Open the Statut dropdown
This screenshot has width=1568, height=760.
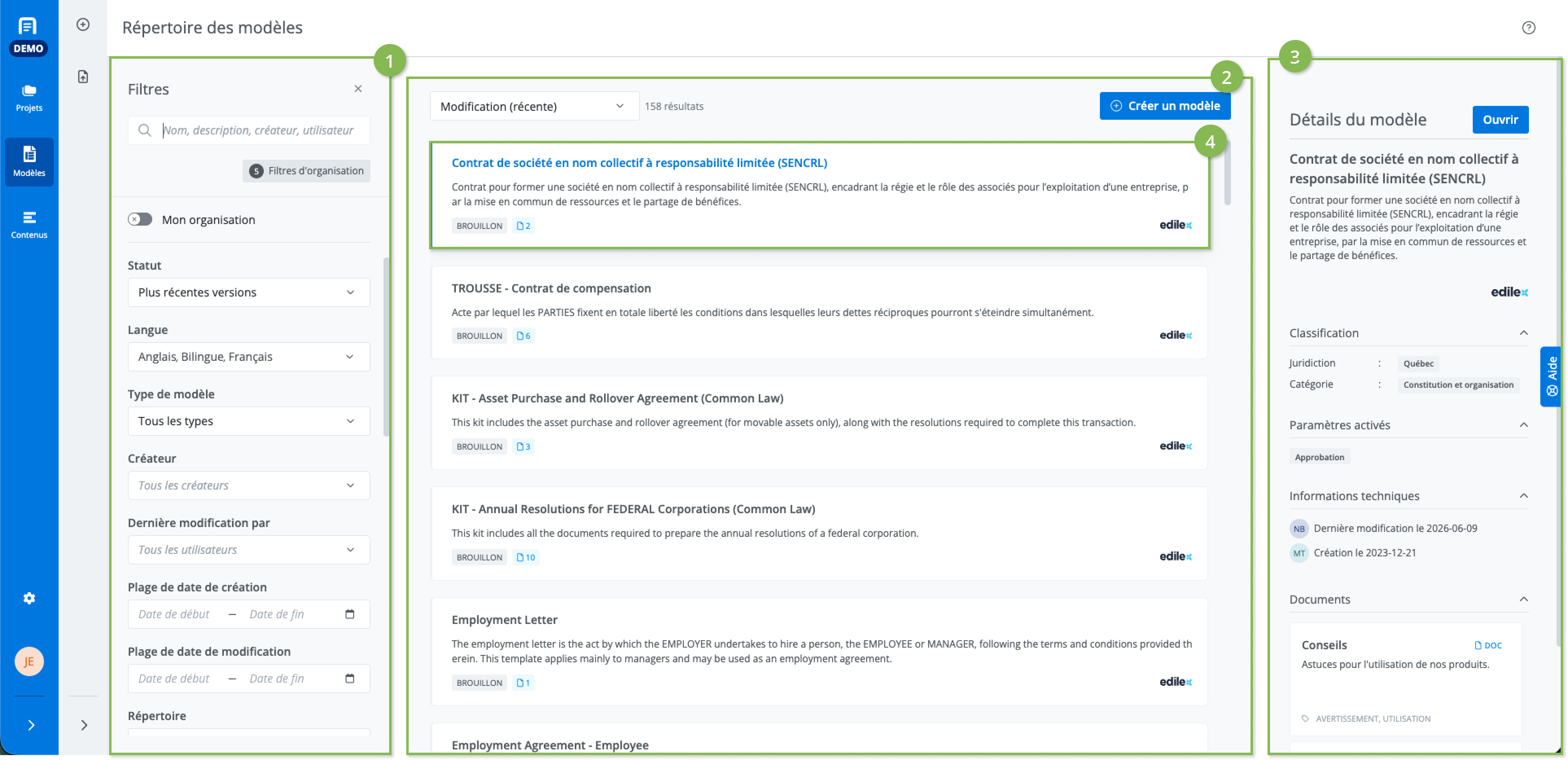point(248,292)
